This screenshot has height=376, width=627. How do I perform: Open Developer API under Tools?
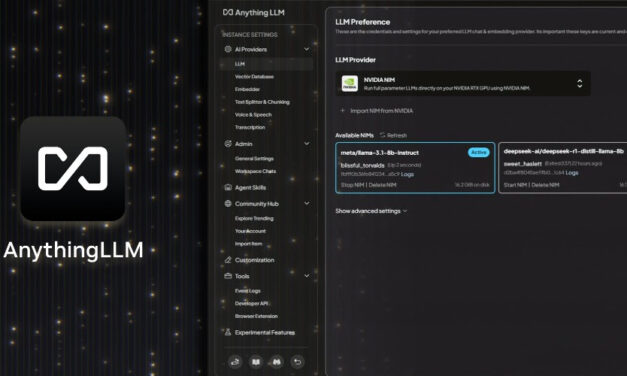[252, 304]
